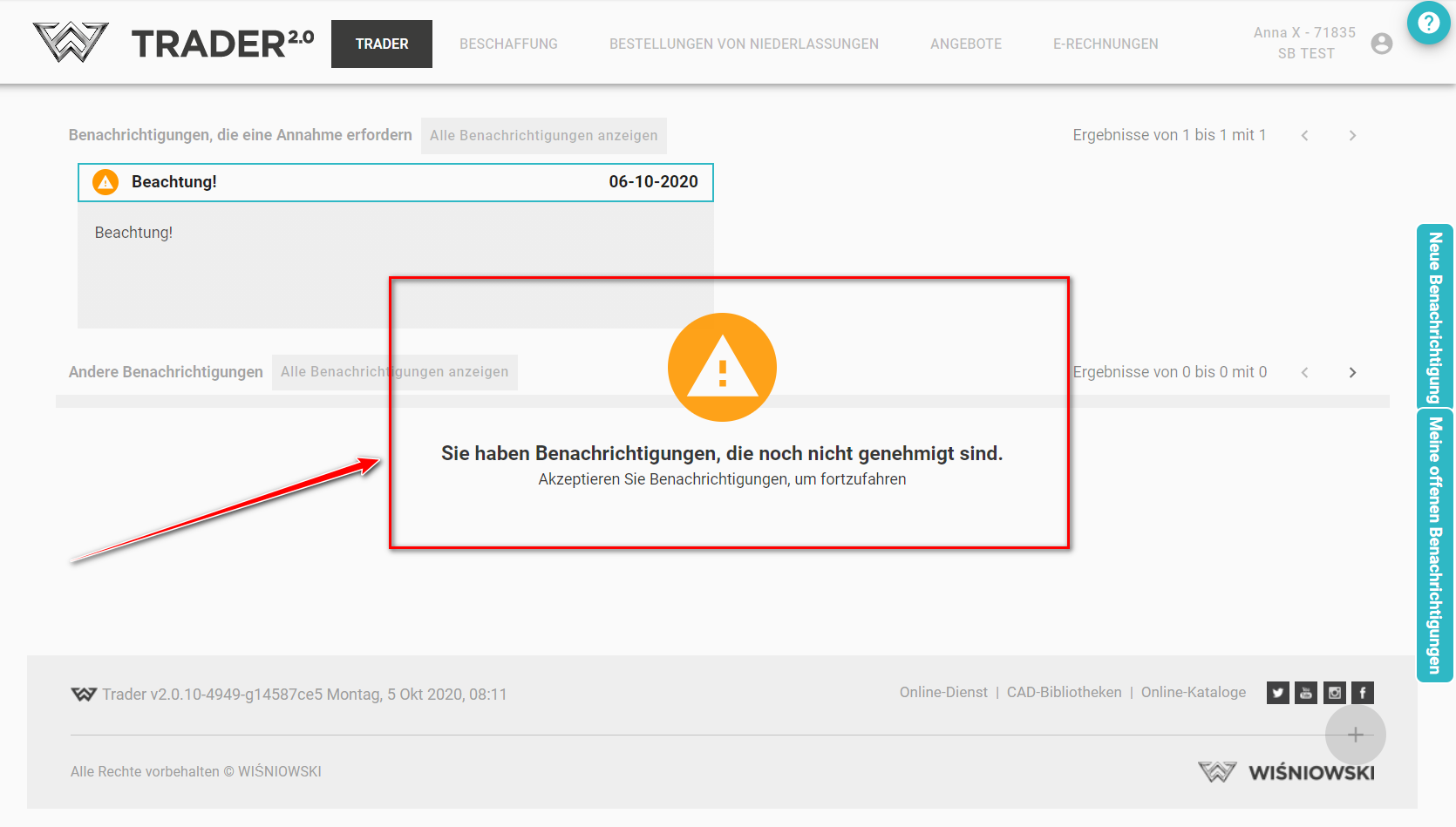
Task: Go to previous page of other notifications
Action: (x=1304, y=372)
